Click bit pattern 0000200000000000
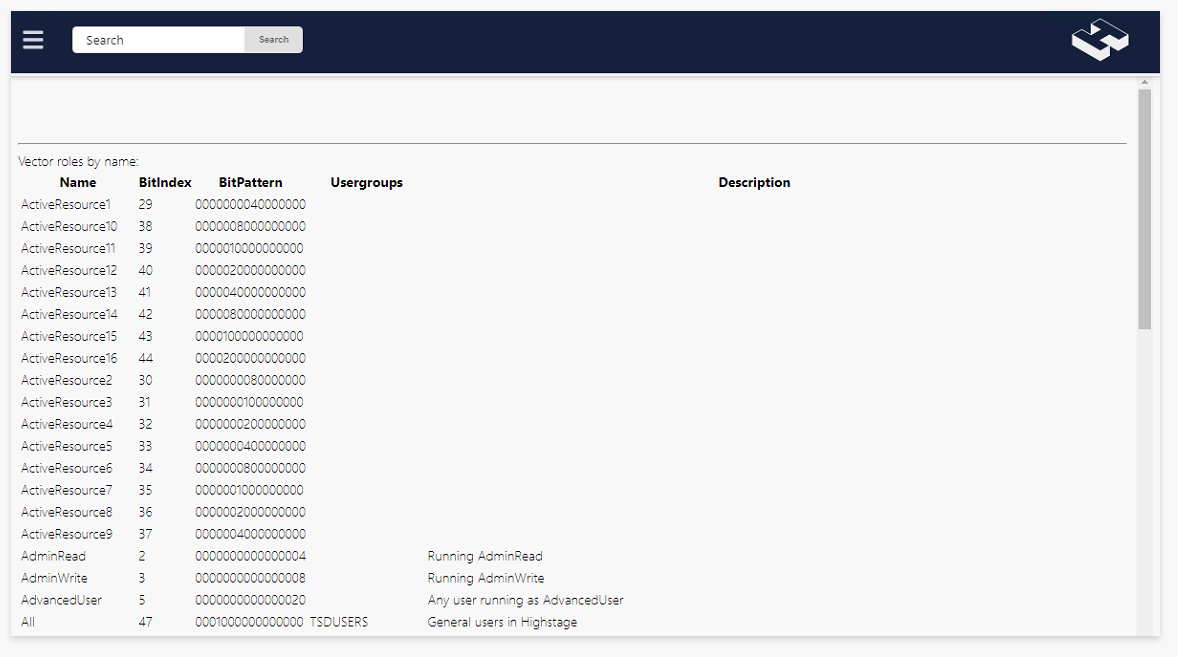 click(x=251, y=358)
